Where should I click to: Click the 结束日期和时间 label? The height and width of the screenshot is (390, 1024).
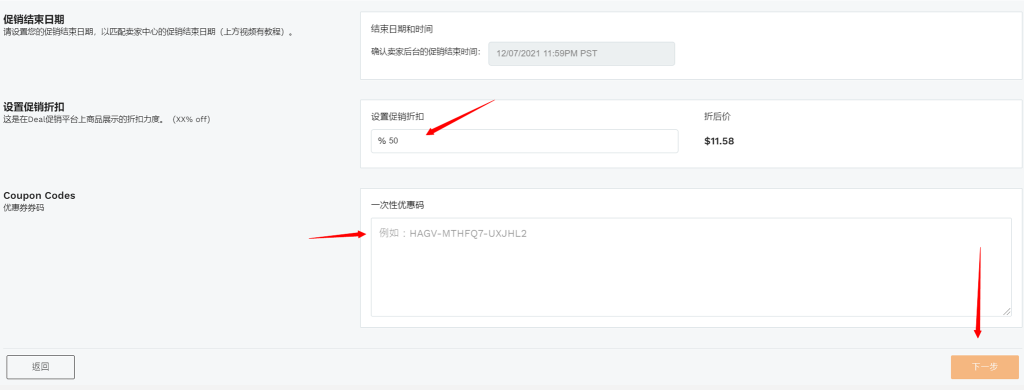(x=402, y=29)
